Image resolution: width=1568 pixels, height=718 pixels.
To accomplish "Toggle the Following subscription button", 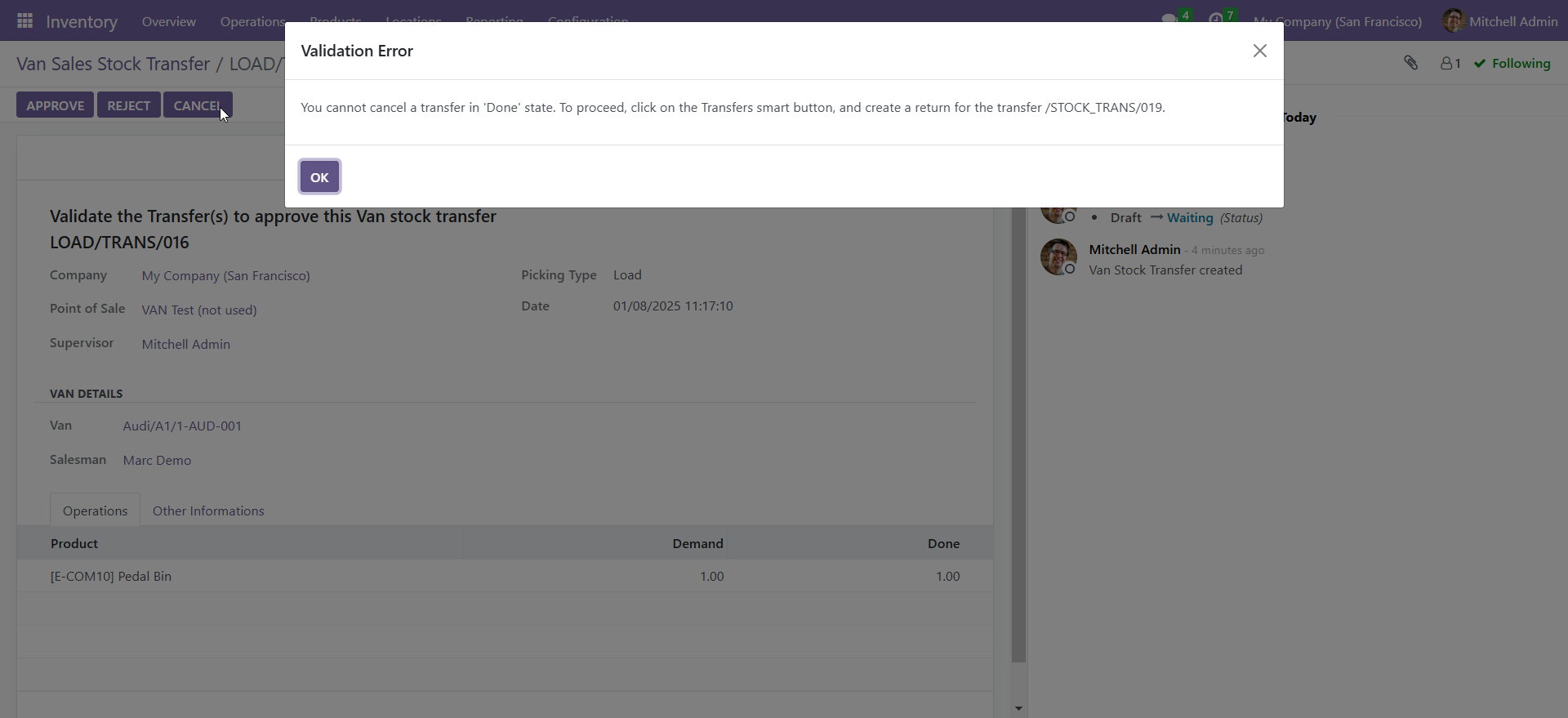I will click(x=1512, y=63).
